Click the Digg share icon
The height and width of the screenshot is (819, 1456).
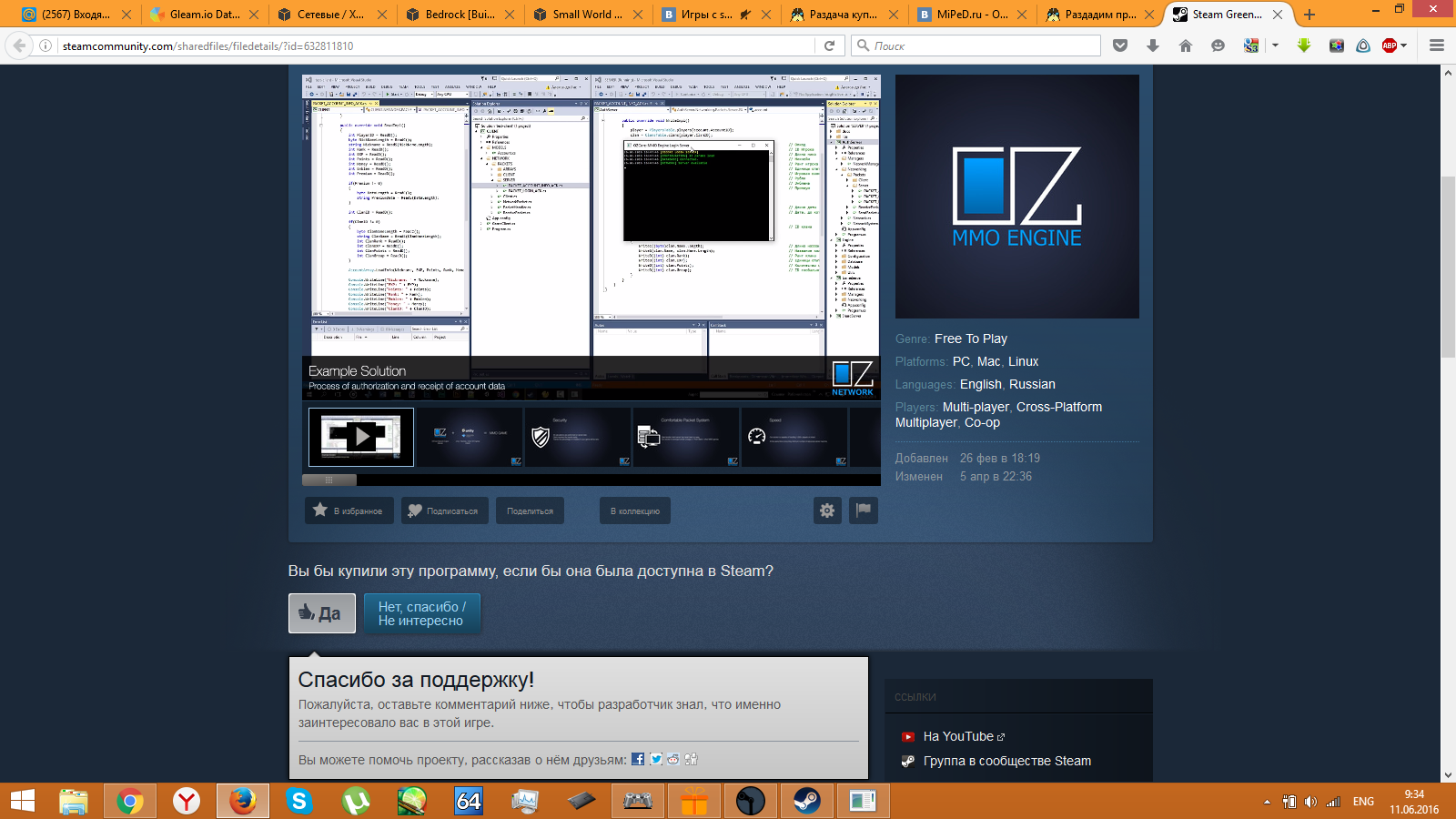(691, 759)
